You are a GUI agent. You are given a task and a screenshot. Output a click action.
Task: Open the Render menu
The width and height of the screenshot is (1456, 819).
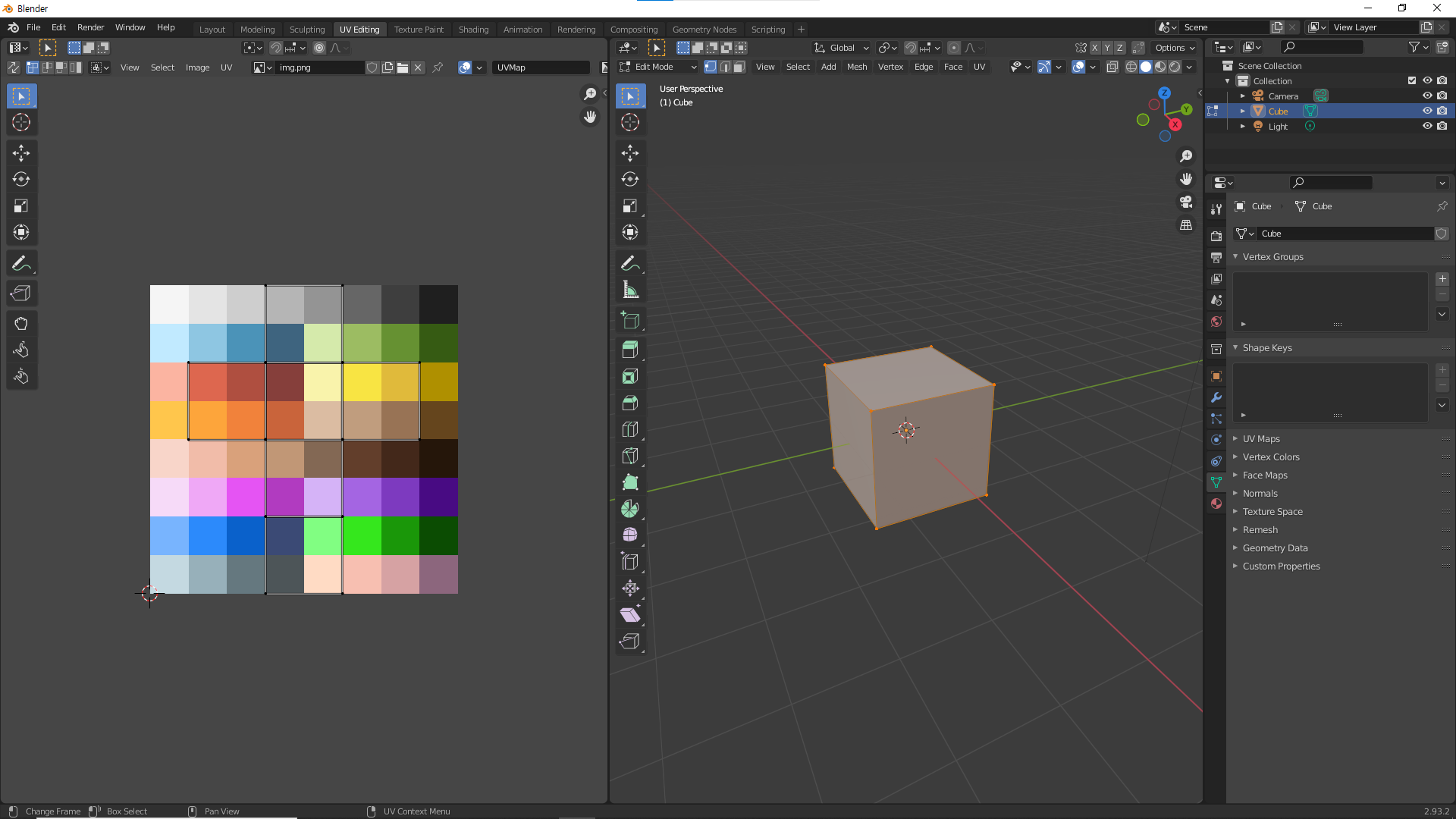click(90, 27)
